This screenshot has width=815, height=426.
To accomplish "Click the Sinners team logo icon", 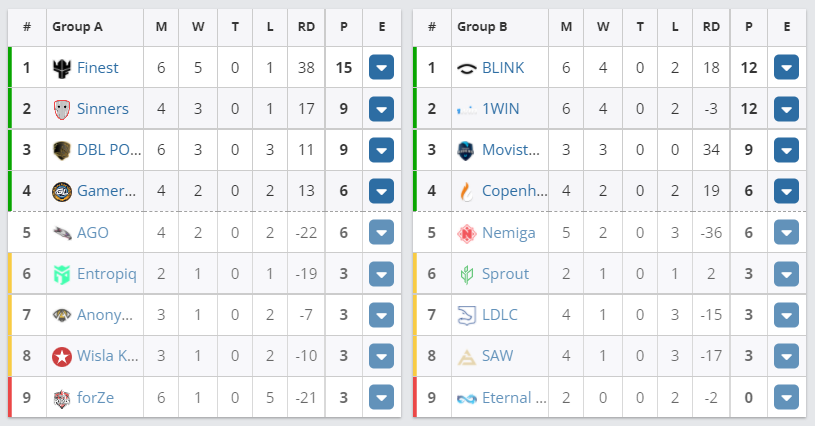I will click(x=62, y=109).
